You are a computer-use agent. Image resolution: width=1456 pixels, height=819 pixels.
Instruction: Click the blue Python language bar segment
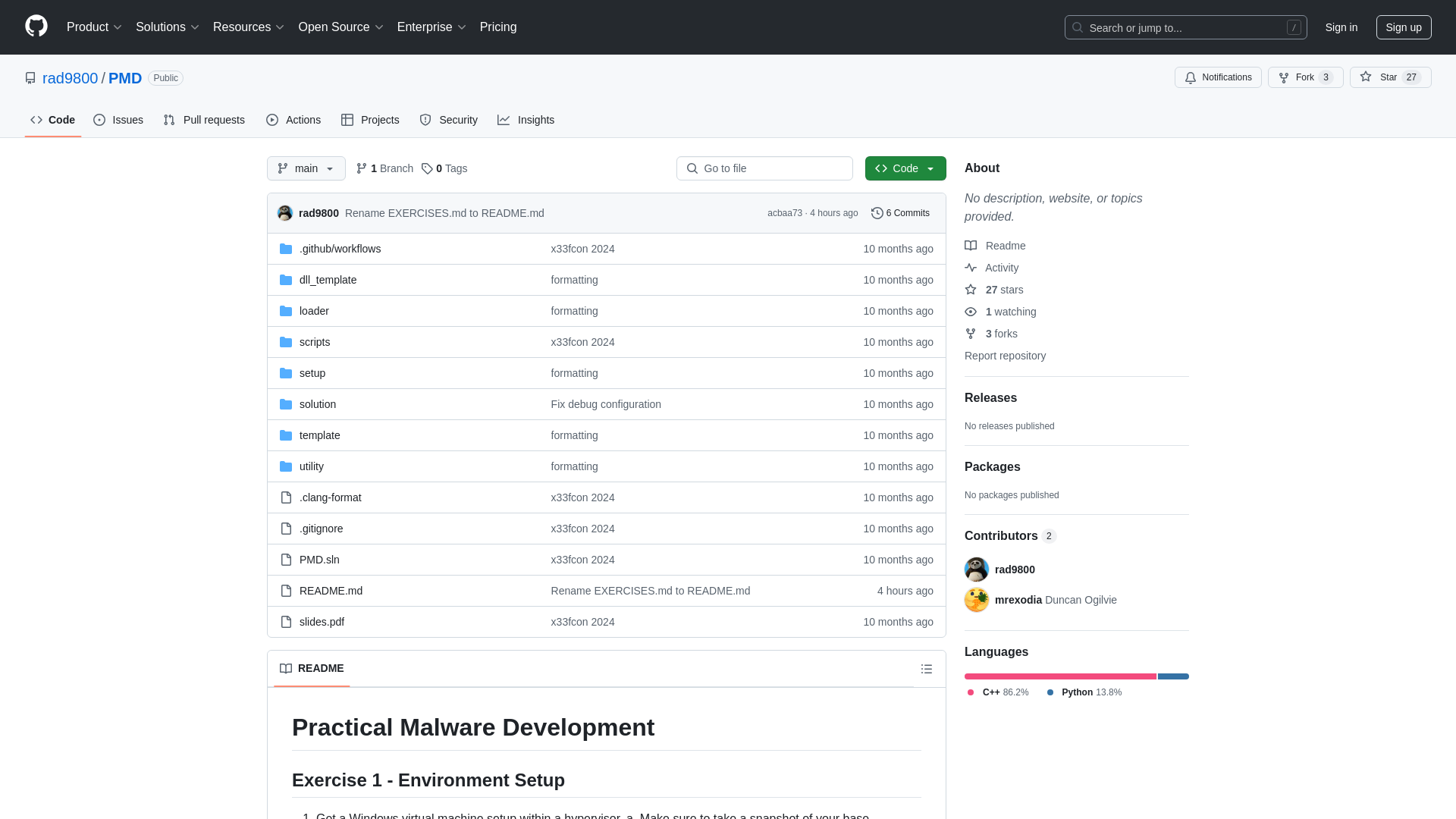pos(1173,676)
